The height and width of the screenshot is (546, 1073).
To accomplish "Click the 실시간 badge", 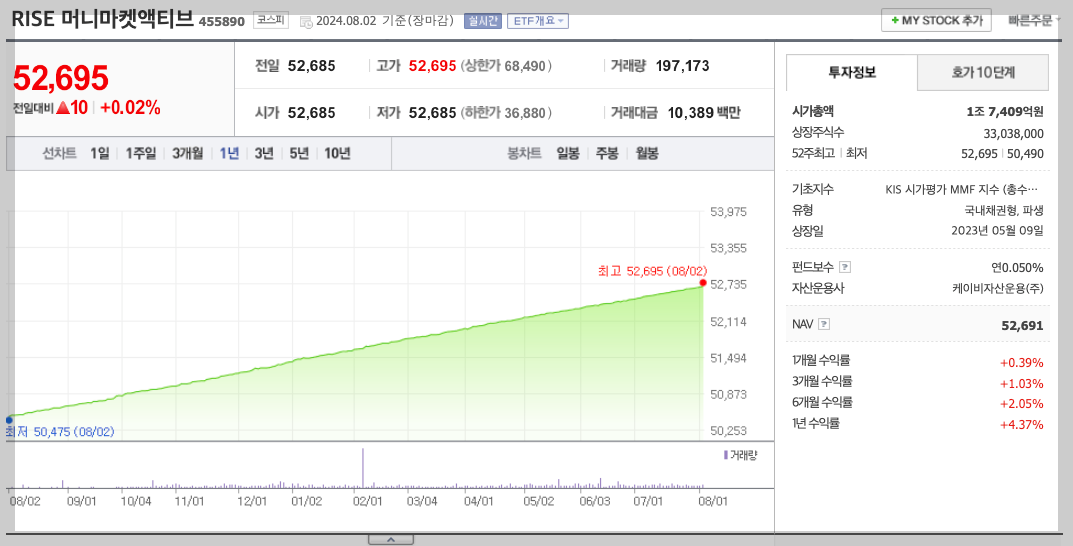I will tap(483, 21).
